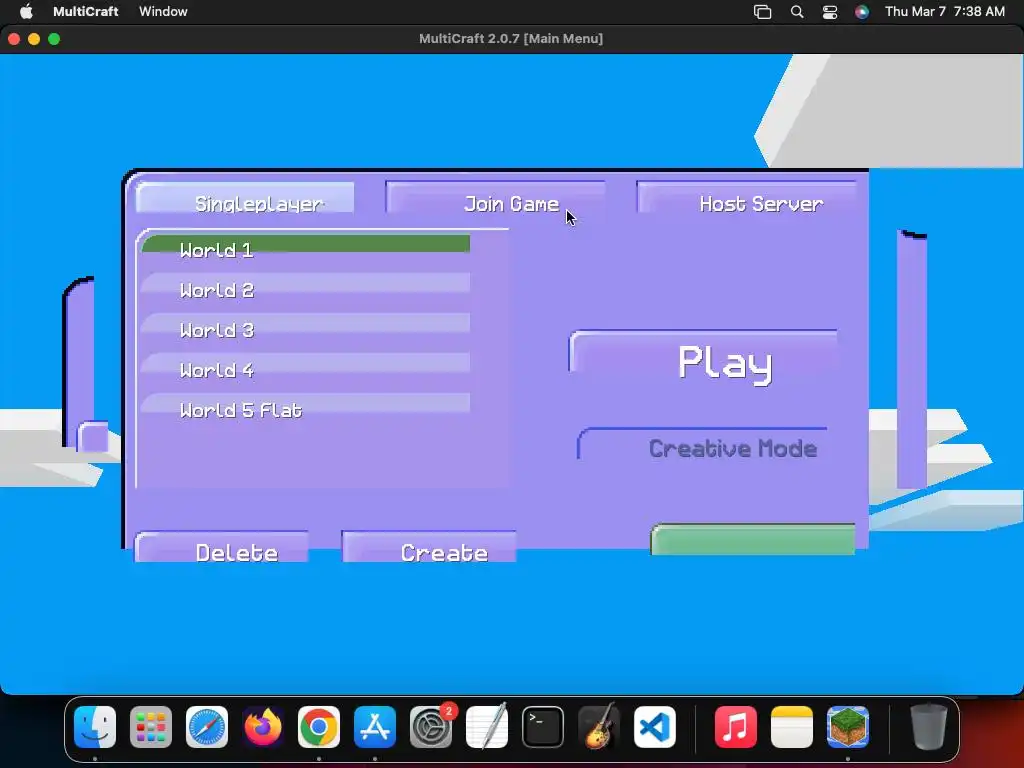Open System Settings from the Dock
Image resolution: width=1024 pixels, height=768 pixels.
[431, 727]
